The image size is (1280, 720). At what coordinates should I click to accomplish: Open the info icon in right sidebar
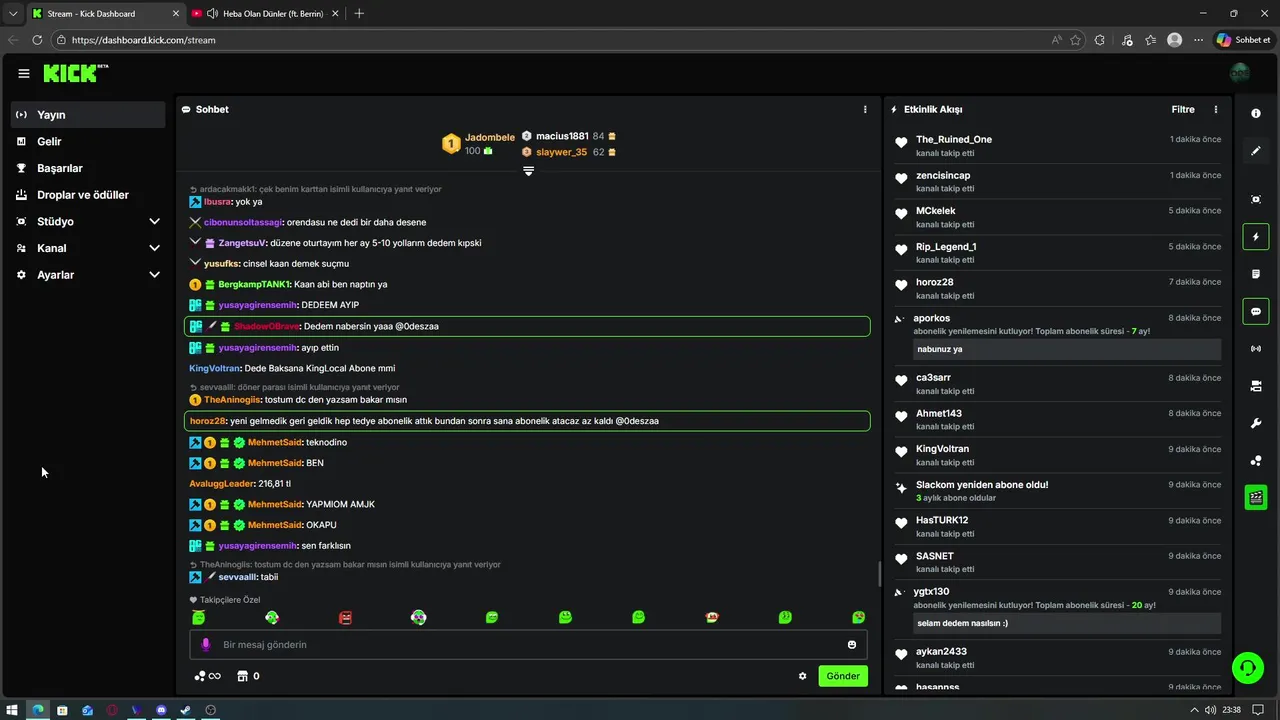point(1256,114)
